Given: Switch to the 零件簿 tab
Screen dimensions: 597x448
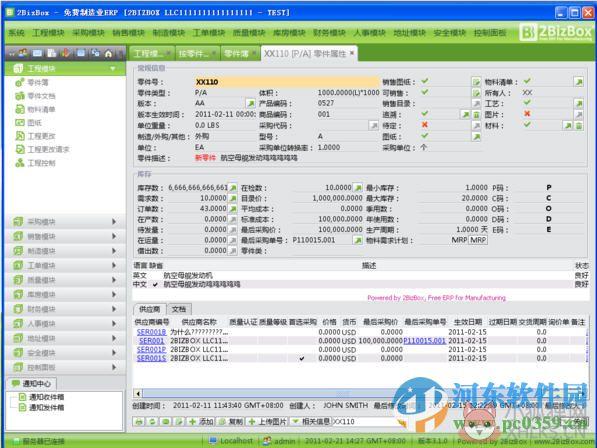Looking at the screenshot, I should [239, 54].
